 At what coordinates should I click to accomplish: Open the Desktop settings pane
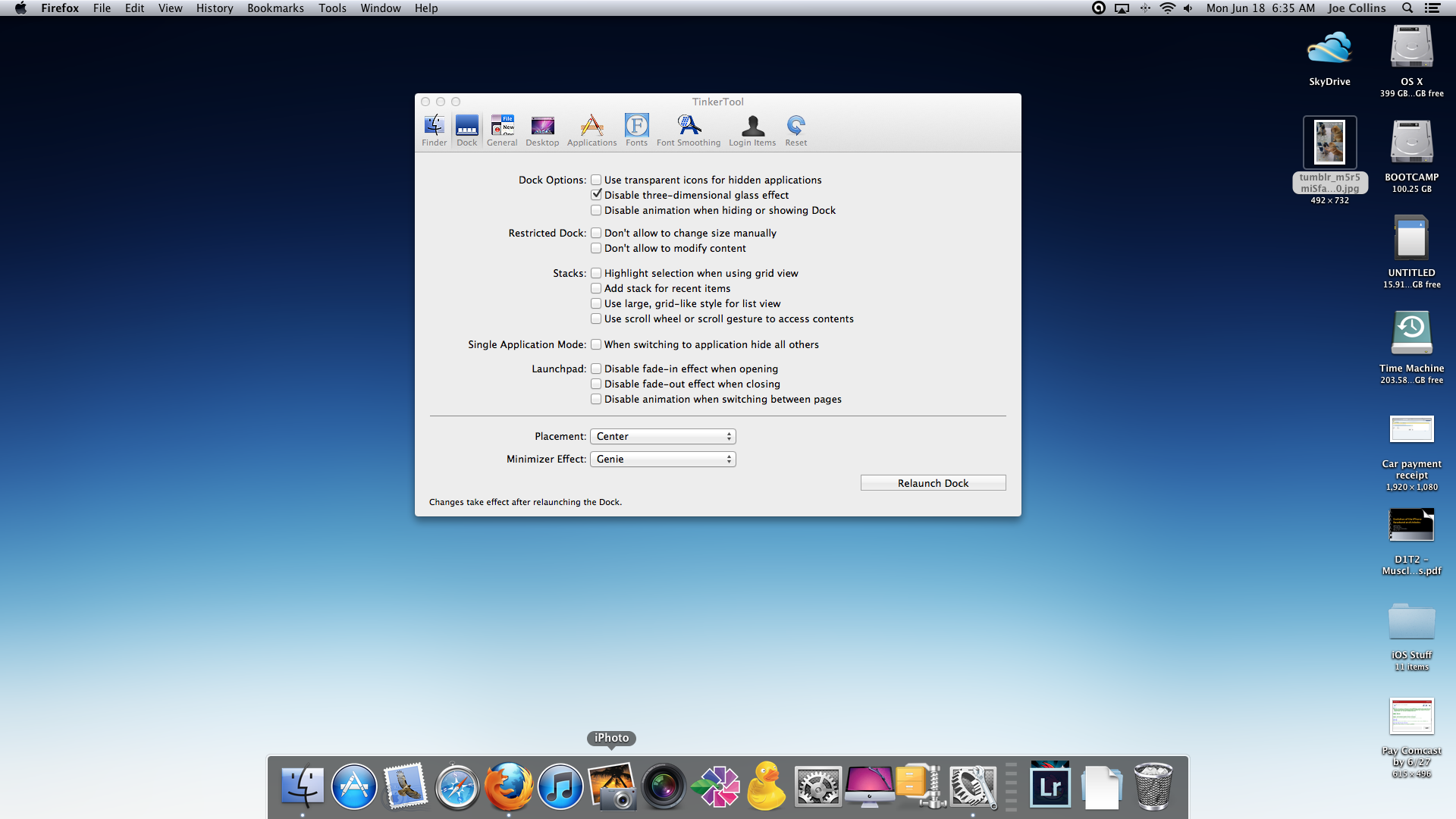[542, 130]
